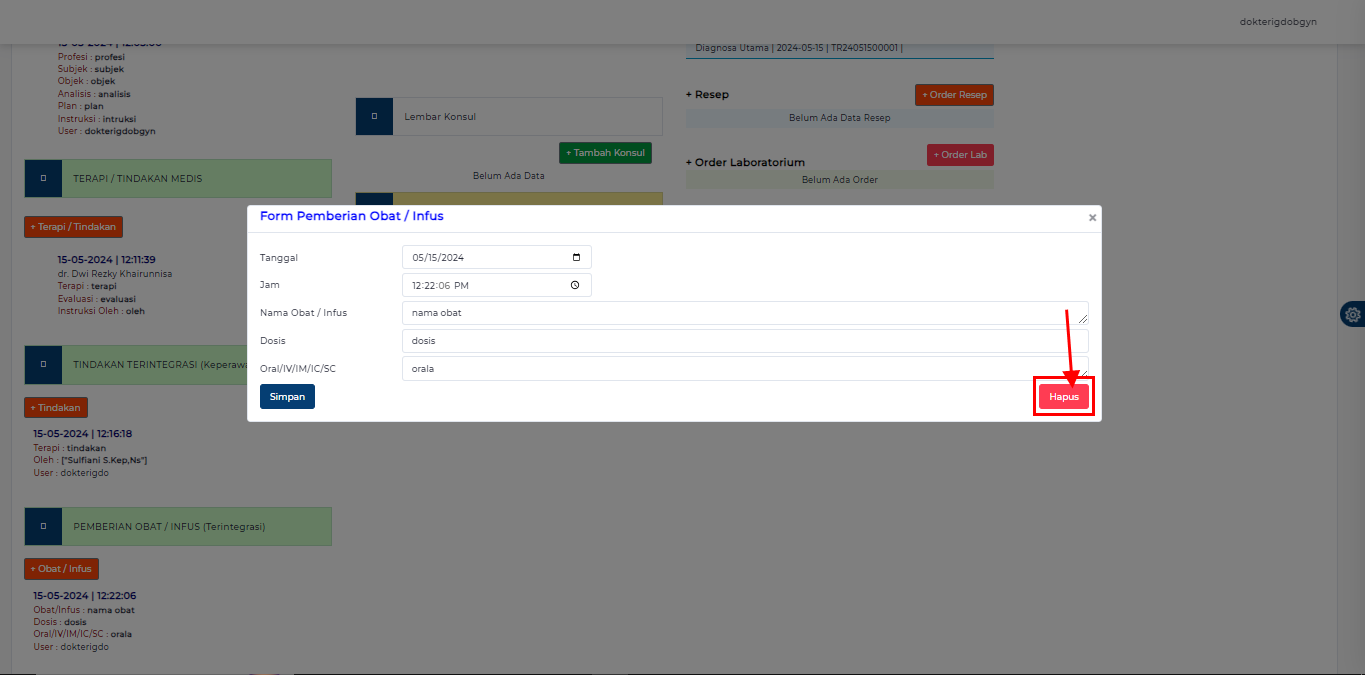Click the + Tambah Konsul button
Image resolution: width=1365 pixels, height=675 pixels.
(605, 152)
